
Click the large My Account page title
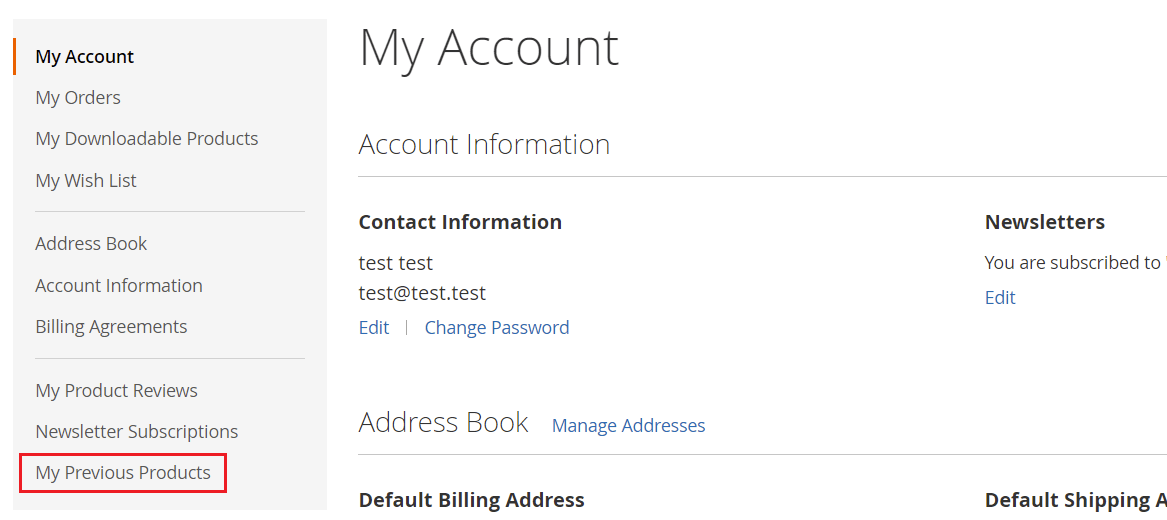click(489, 48)
